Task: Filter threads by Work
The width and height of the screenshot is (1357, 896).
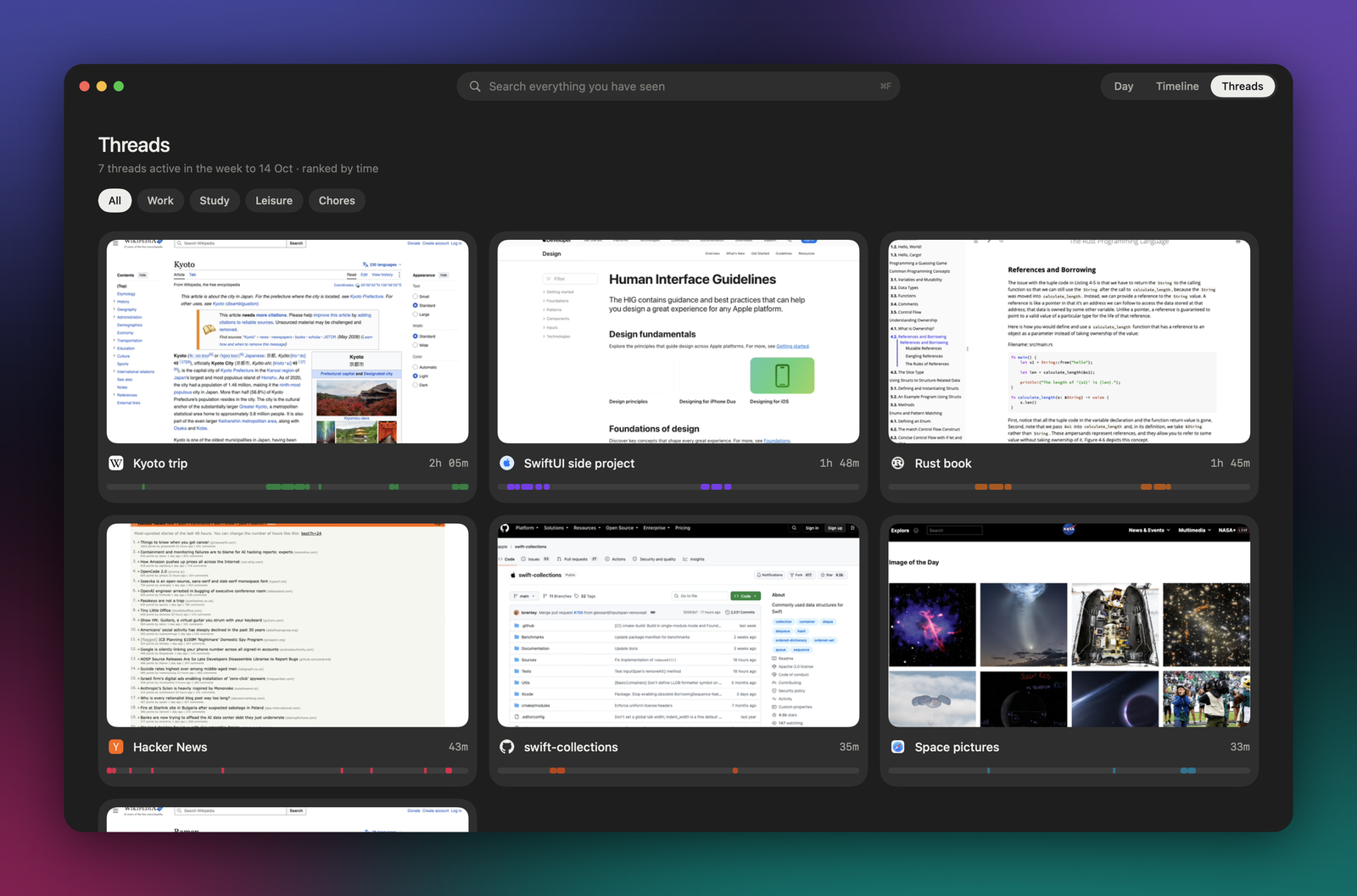Action: point(160,201)
